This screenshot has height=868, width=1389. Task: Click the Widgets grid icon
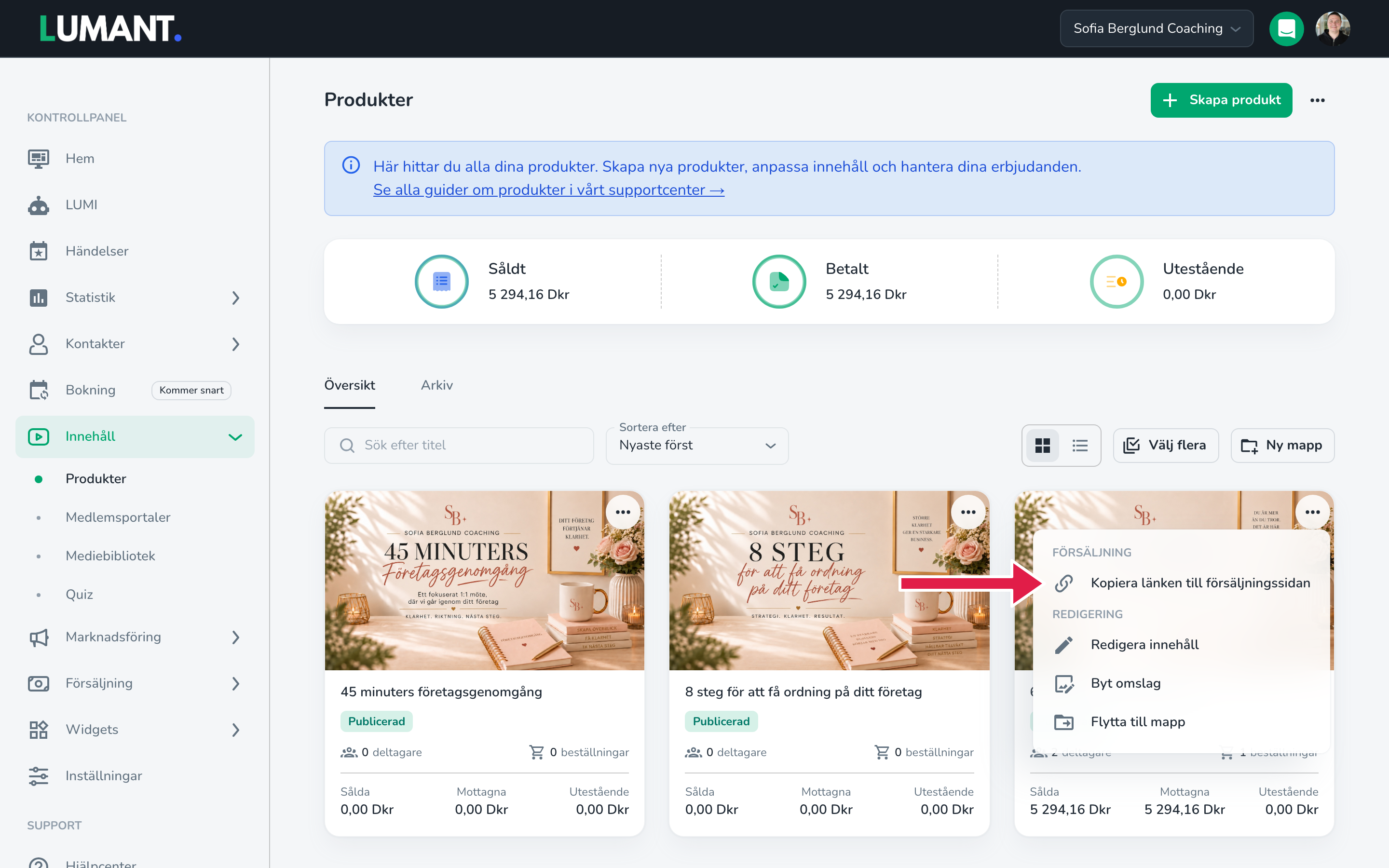(x=39, y=730)
